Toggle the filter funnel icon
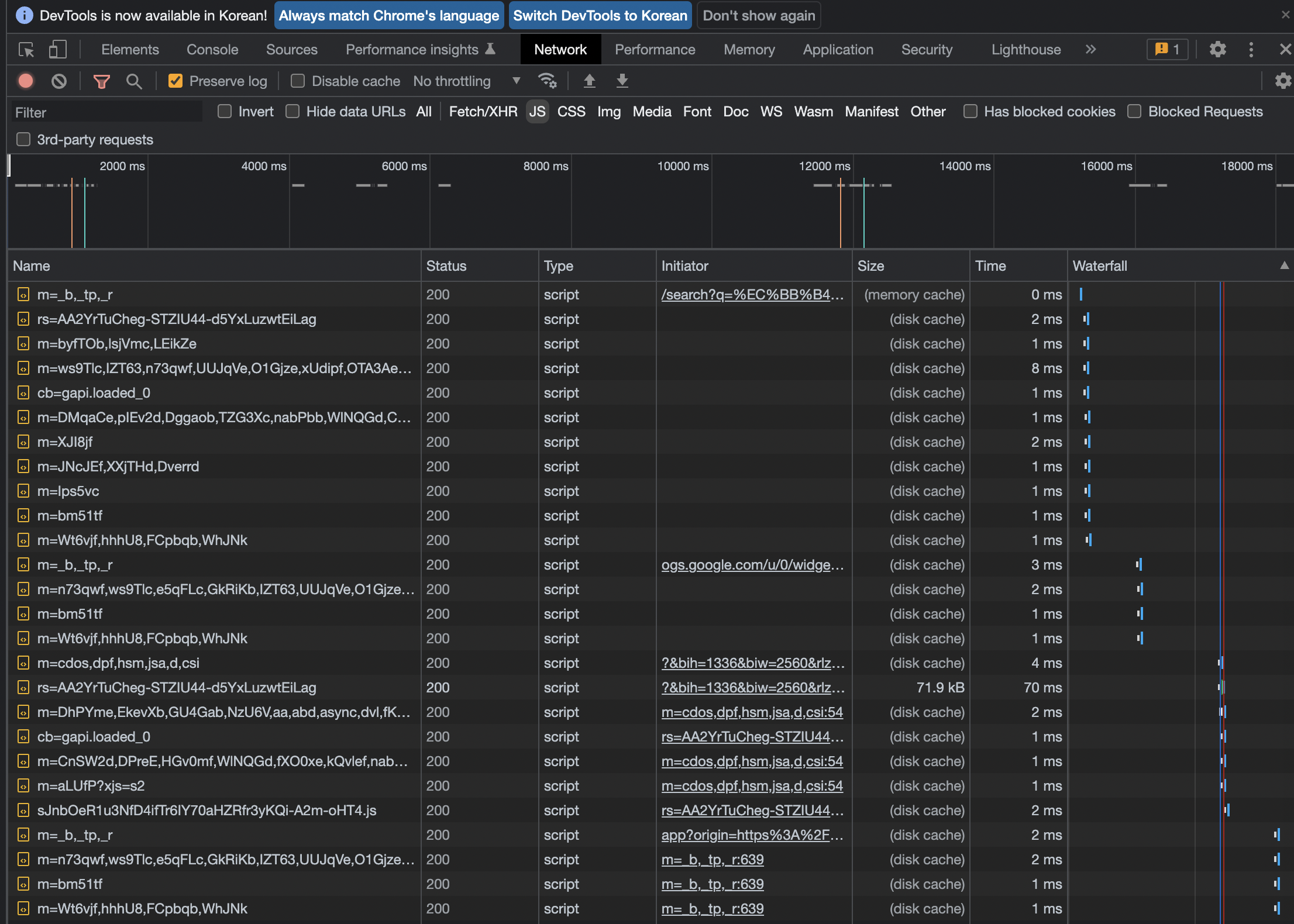 click(x=102, y=81)
